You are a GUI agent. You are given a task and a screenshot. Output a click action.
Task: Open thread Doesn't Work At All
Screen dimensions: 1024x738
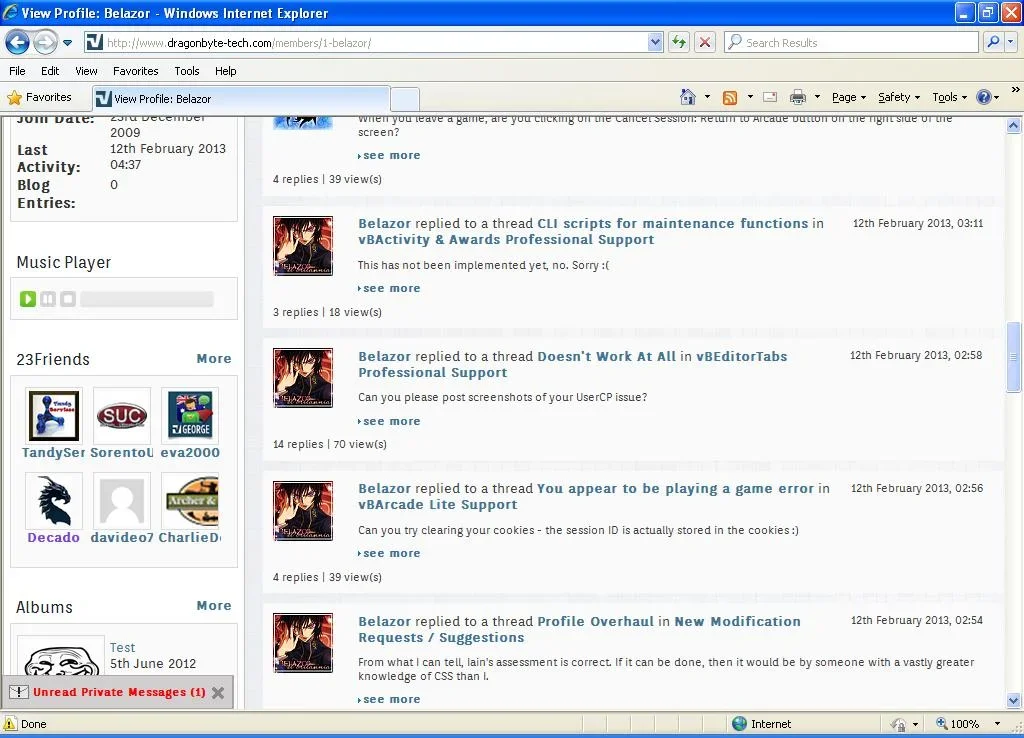point(607,357)
